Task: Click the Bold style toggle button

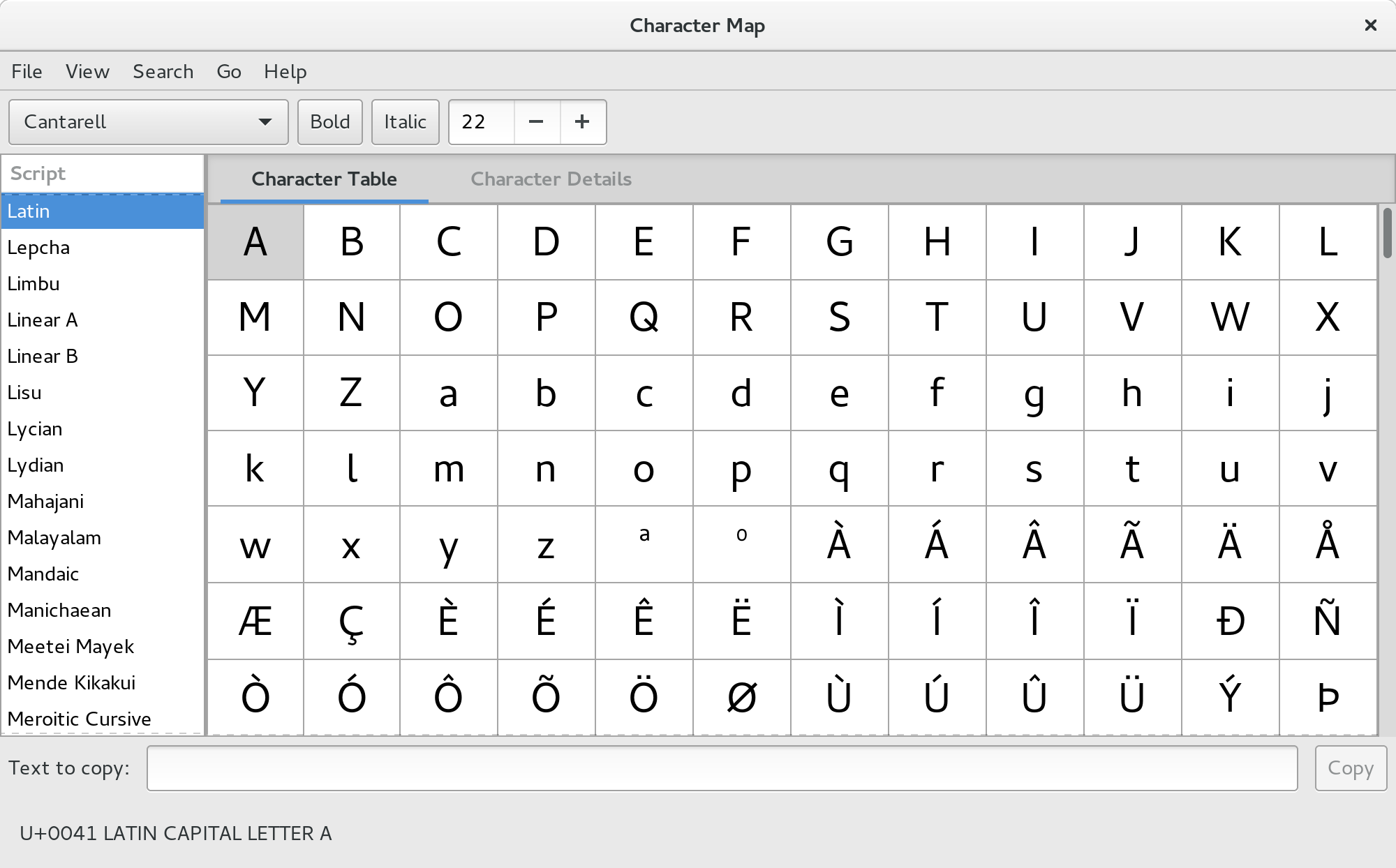Action: pos(330,121)
